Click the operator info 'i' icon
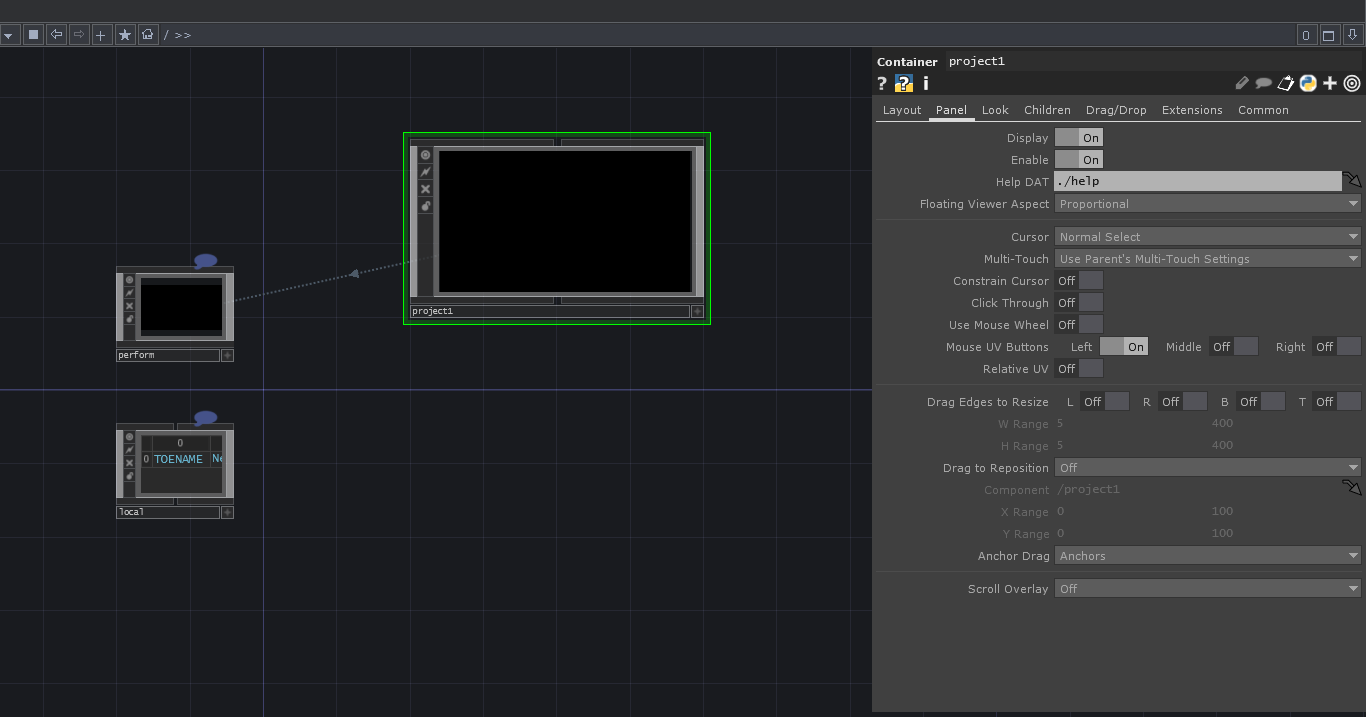The height and width of the screenshot is (717, 1366). (926, 84)
